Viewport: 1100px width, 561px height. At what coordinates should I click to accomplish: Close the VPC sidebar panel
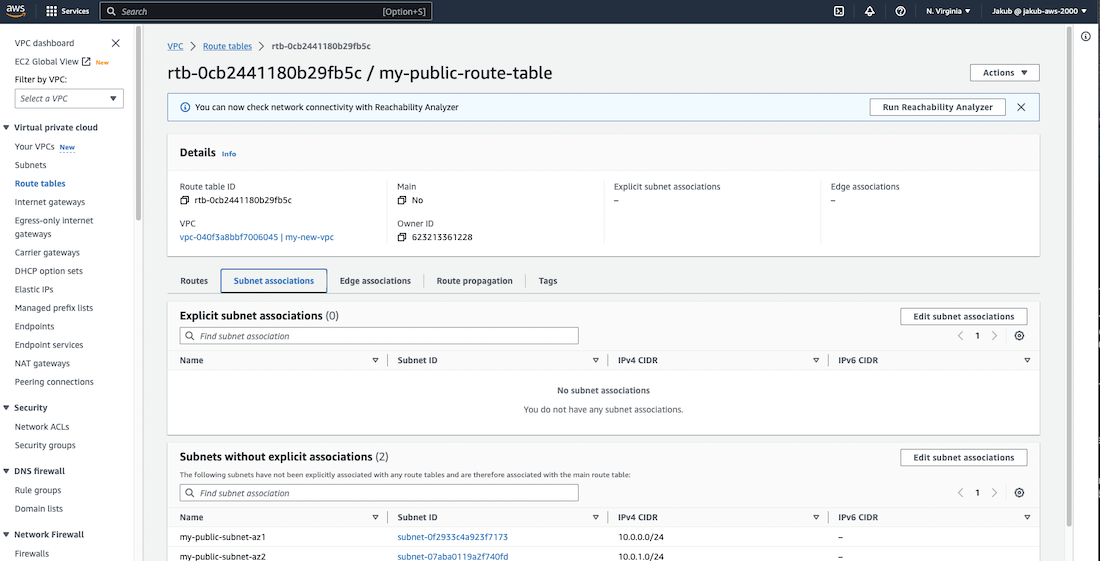click(x=115, y=43)
